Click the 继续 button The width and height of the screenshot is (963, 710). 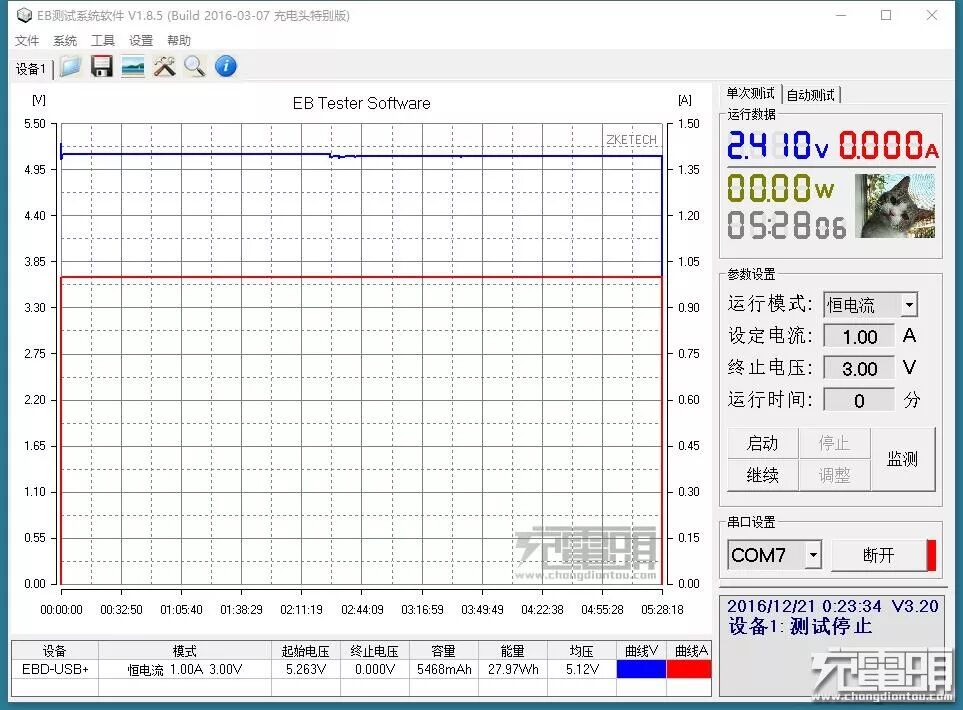coord(762,475)
